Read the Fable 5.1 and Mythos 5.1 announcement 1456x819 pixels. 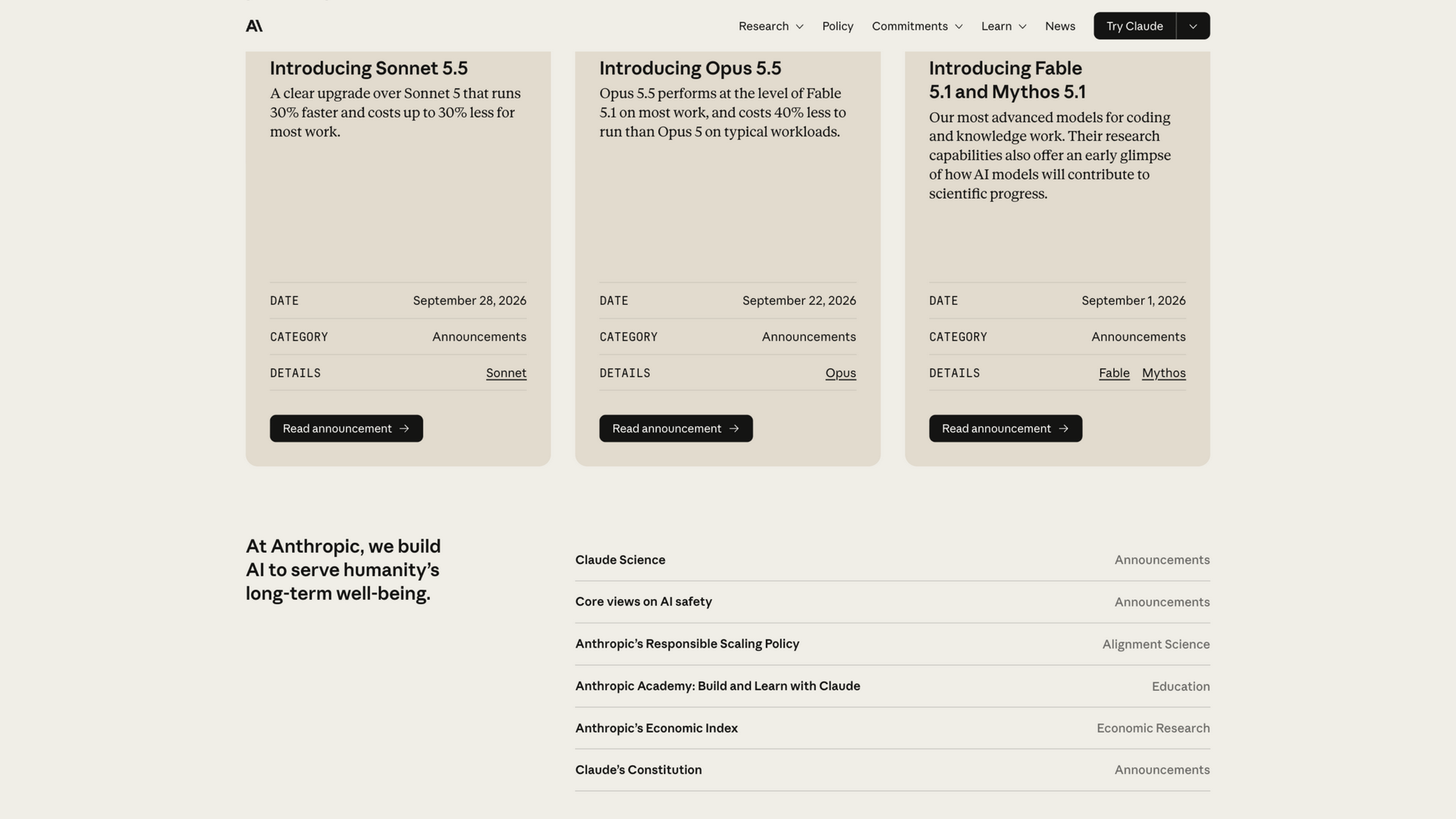coord(1005,428)
